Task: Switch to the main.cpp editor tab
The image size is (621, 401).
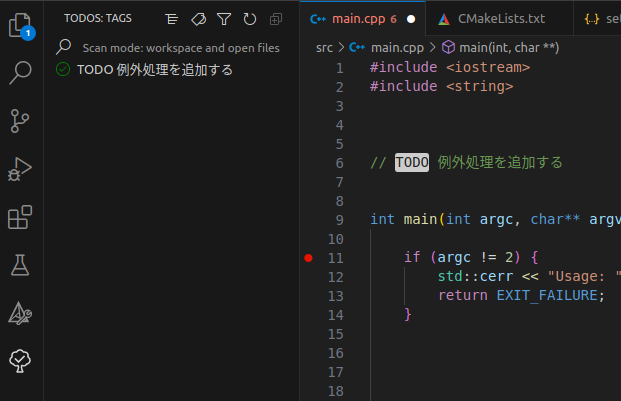Action: tap(362, 19)
